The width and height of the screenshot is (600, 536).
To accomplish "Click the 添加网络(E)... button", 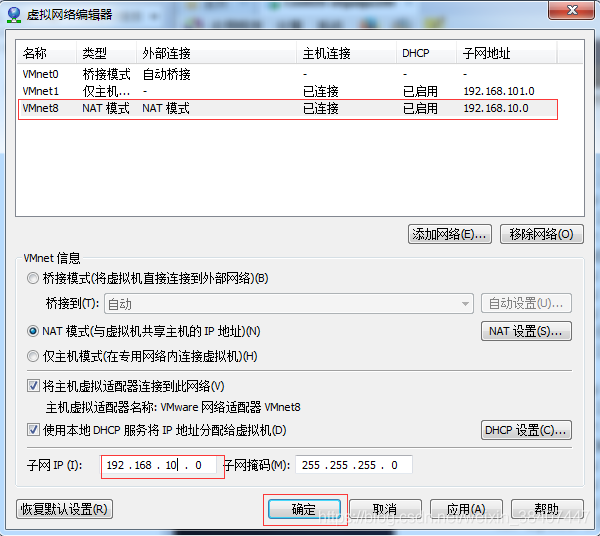I will (x=450, y=234).
